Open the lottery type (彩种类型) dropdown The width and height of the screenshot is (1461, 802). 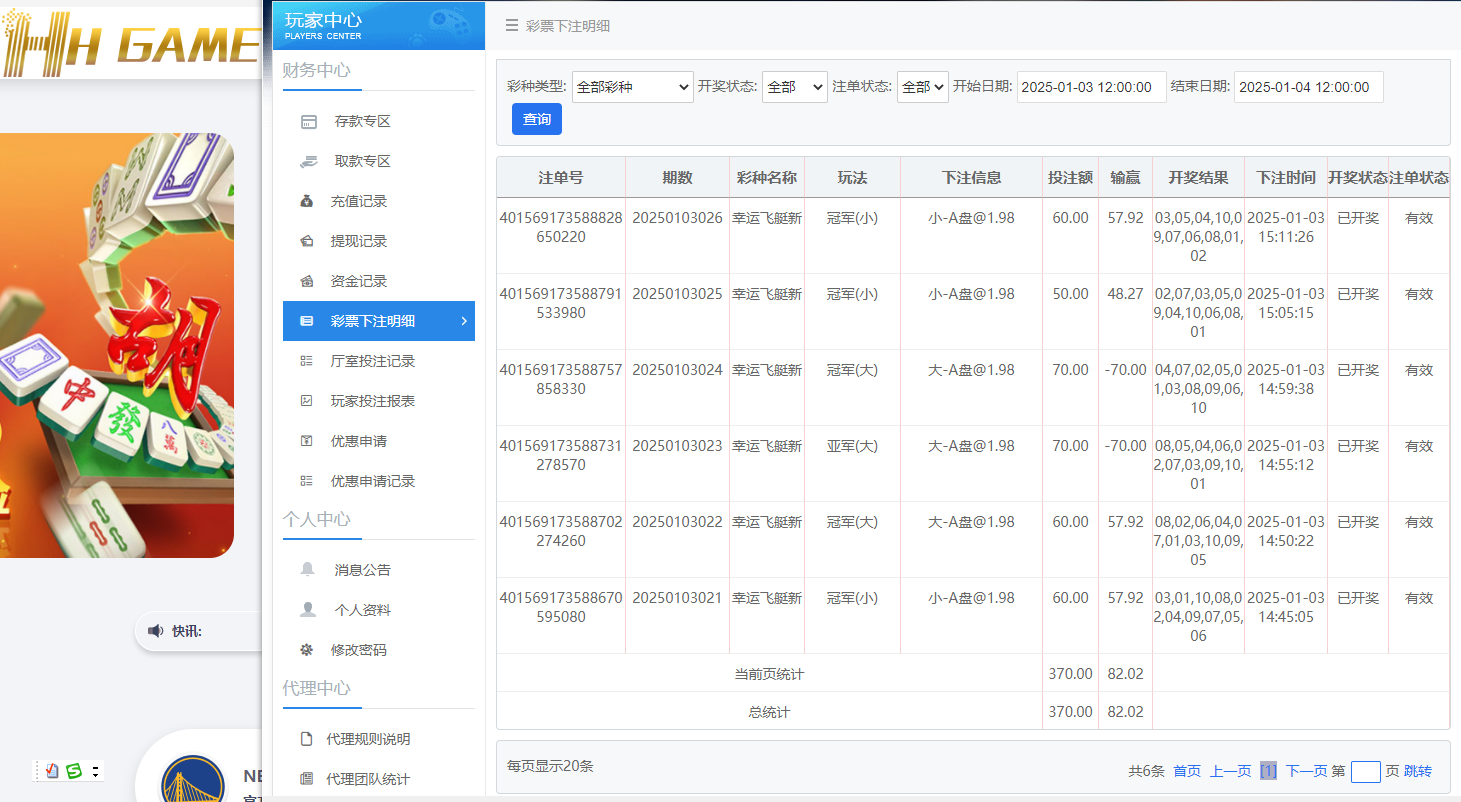tap(632, 87)
